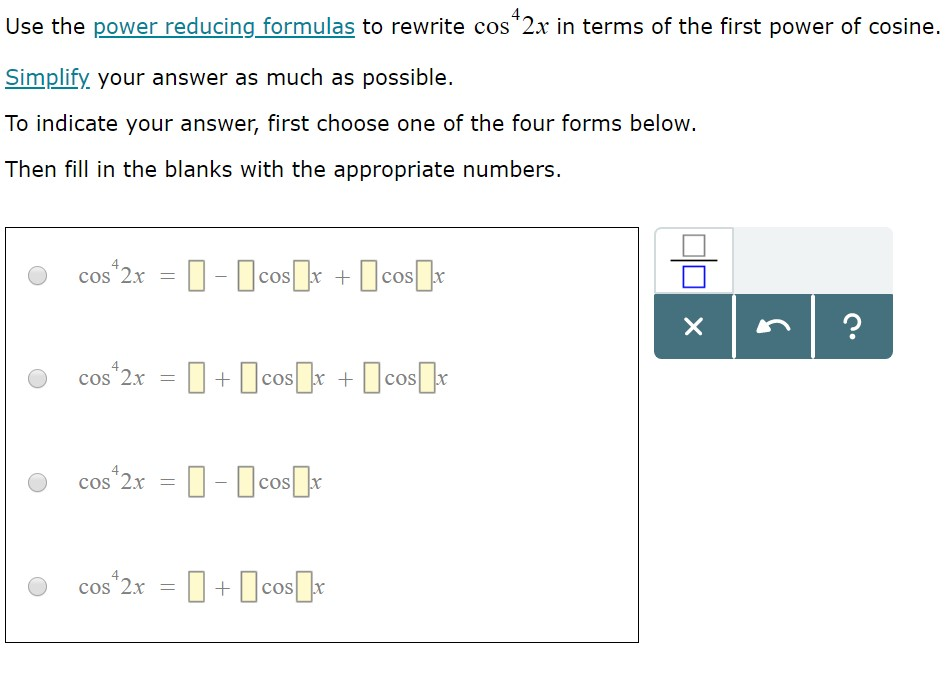Image resolution: width=948 pixels, height=682 pixels.
Task: Click the first cosine coefficient blank, first form
Action: pos(246,275)
